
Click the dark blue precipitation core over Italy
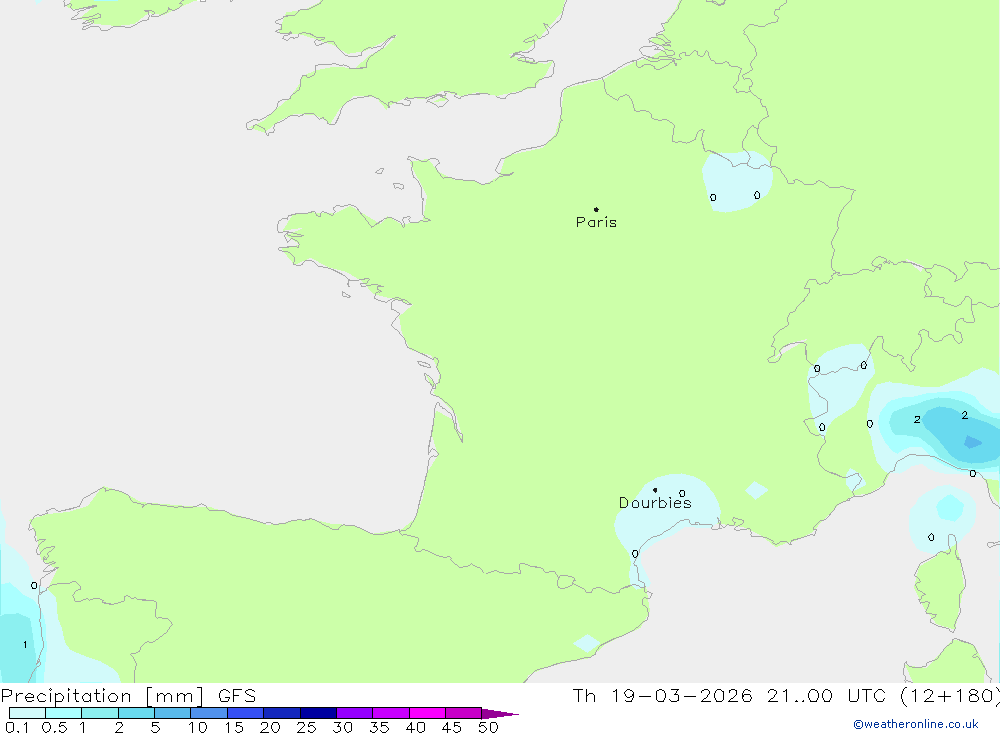(x=973, y=441)
